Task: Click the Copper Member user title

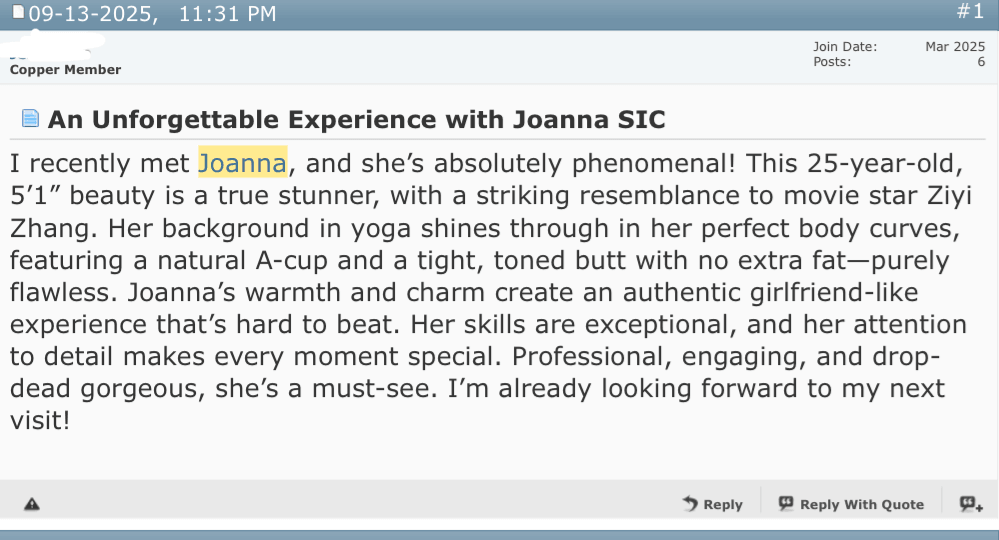Action: coord(65,70)
